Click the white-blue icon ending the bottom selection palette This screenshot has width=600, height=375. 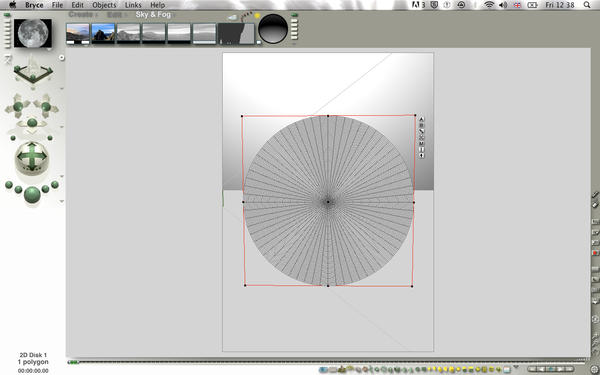(507, 370)
